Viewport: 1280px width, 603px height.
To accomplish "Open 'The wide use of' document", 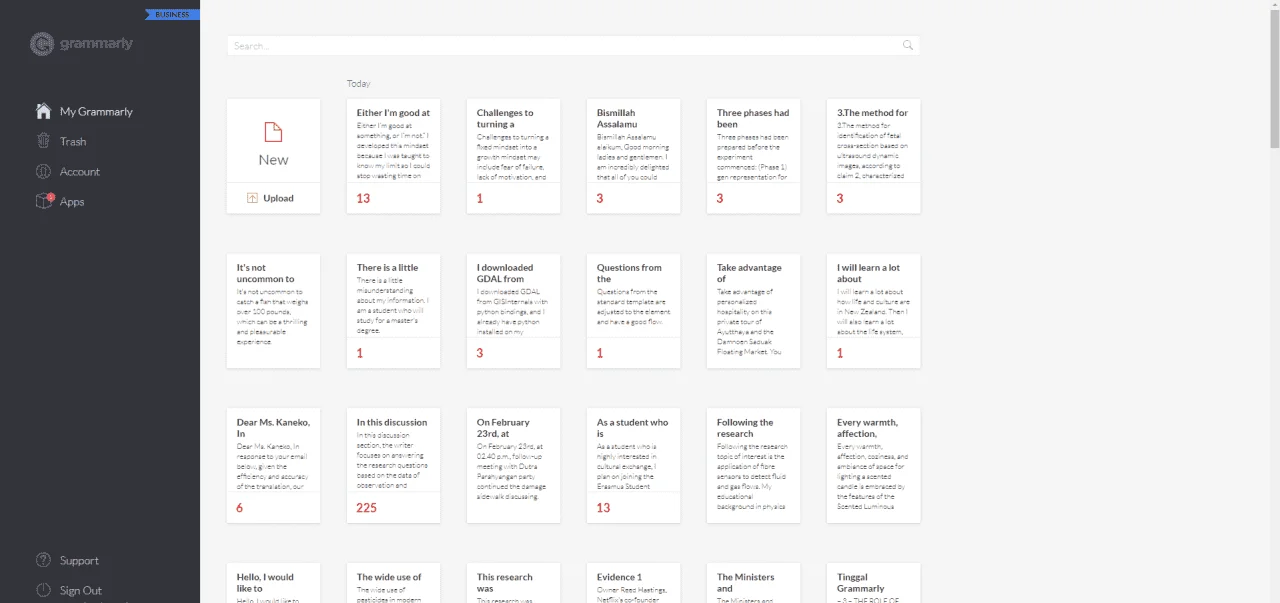I will (x=393, y=583).
